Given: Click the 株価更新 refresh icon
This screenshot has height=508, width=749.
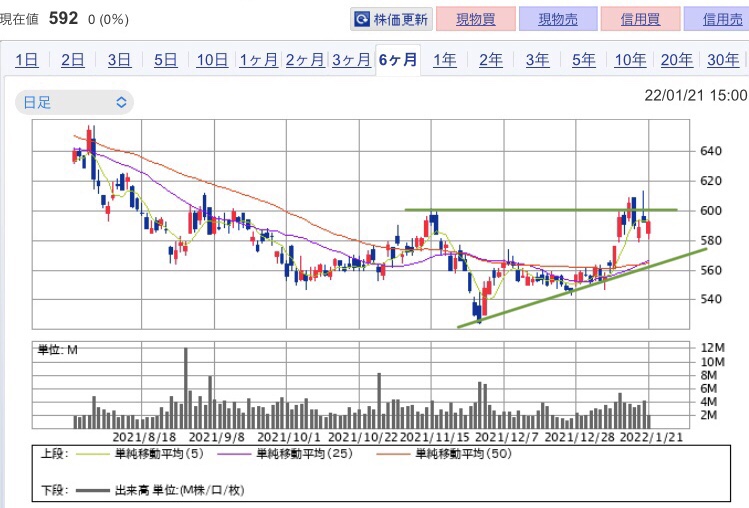Looking at the screenshot, I should pyautogui.click(x=362, y=19).
